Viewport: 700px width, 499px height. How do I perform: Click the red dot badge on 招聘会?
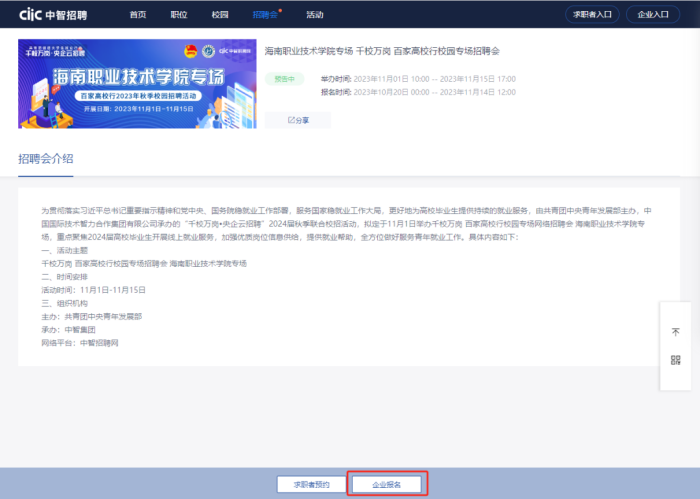[280, 10]
